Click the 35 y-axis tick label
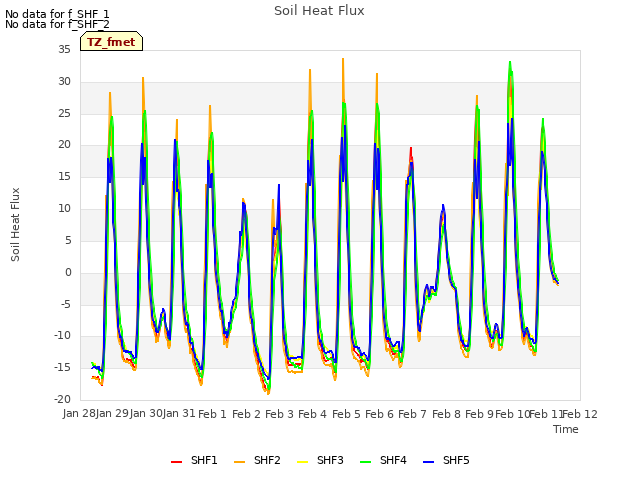Screen dimensions: 640x480 click(x=64, y=50)
